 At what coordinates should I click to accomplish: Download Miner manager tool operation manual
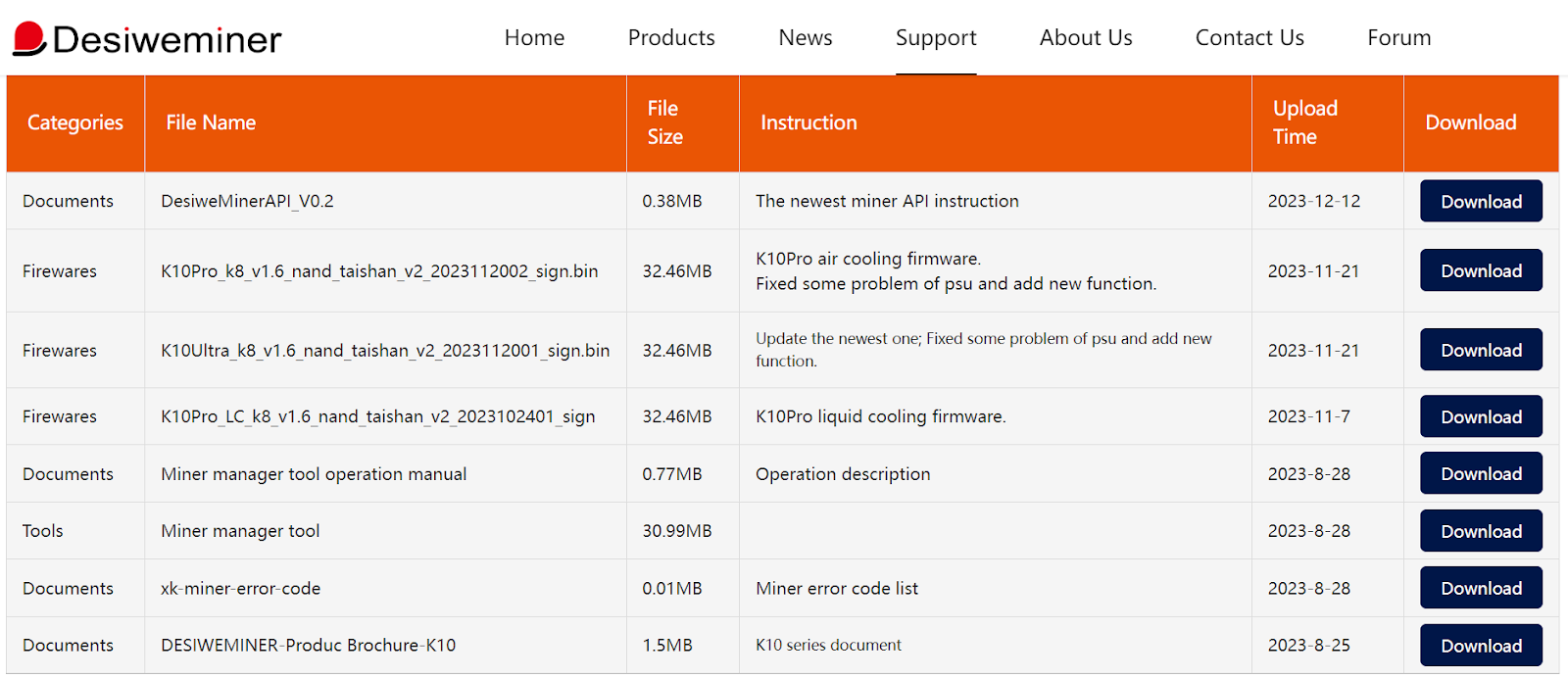point(1480,473)
